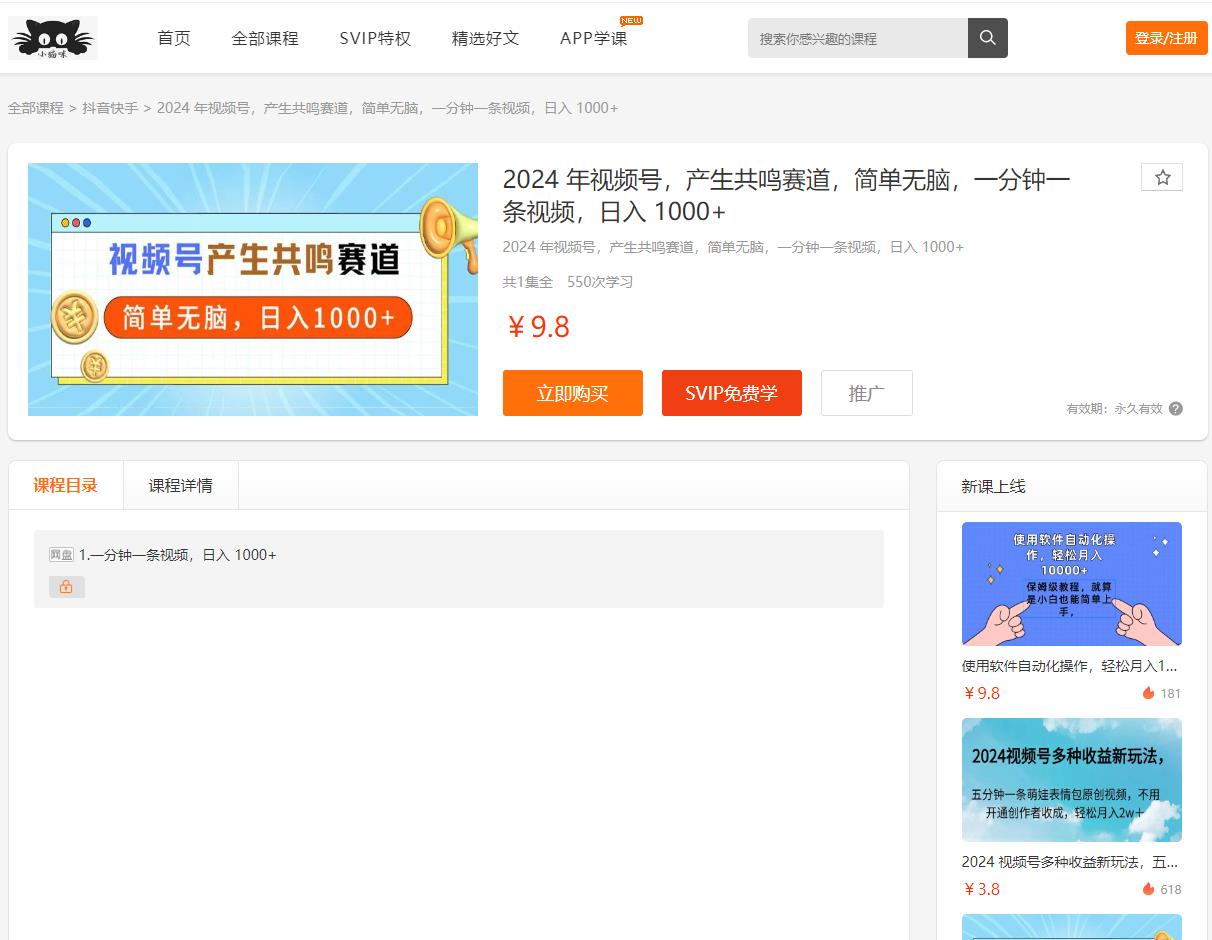Open the SVIP特权 nav item
Image resolution: width=1212 pixels, height=940 pixels.
click(x=375, y=38)
